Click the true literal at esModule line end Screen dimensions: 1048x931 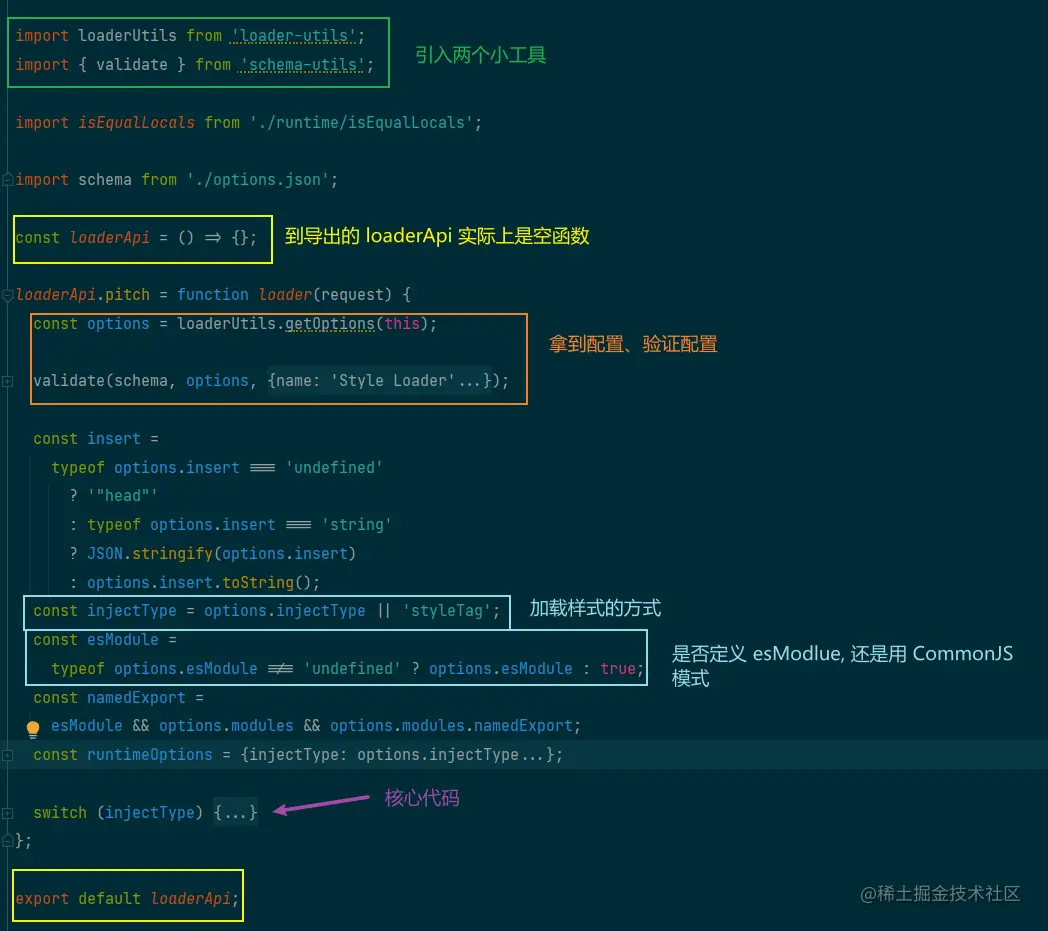[618, 668]
